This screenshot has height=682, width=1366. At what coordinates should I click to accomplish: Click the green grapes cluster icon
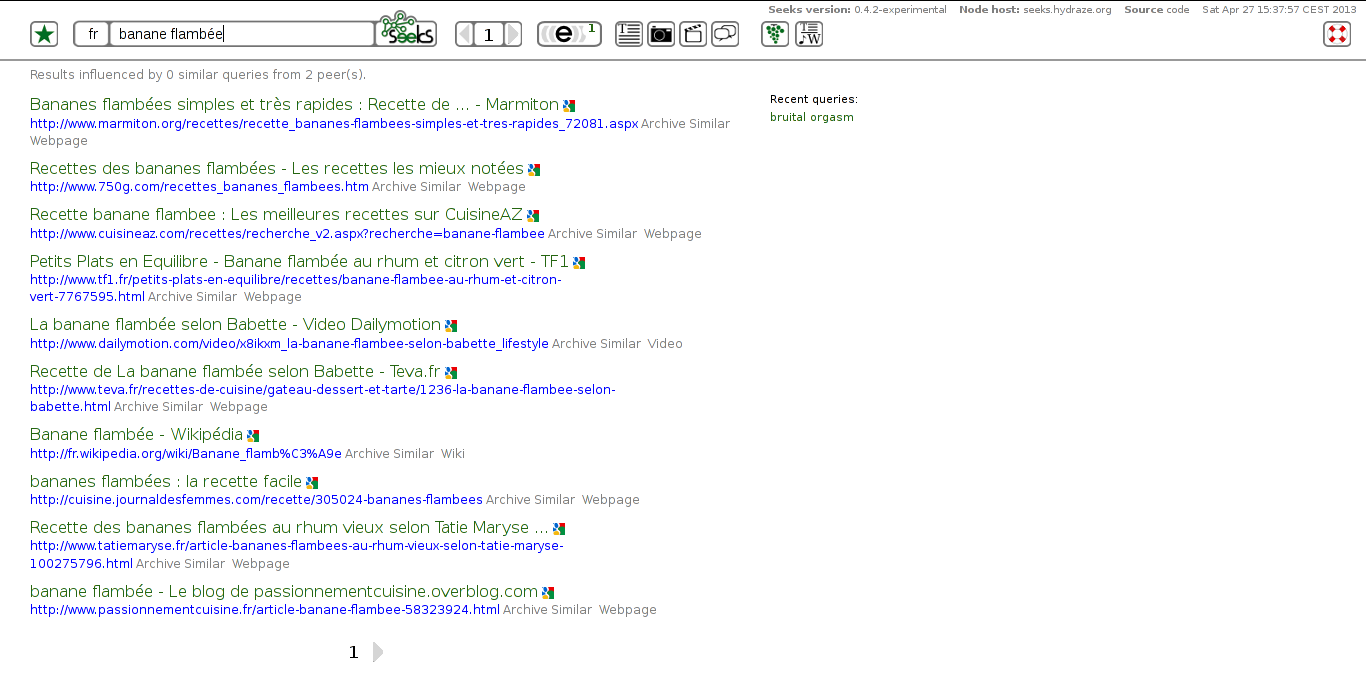775,34
